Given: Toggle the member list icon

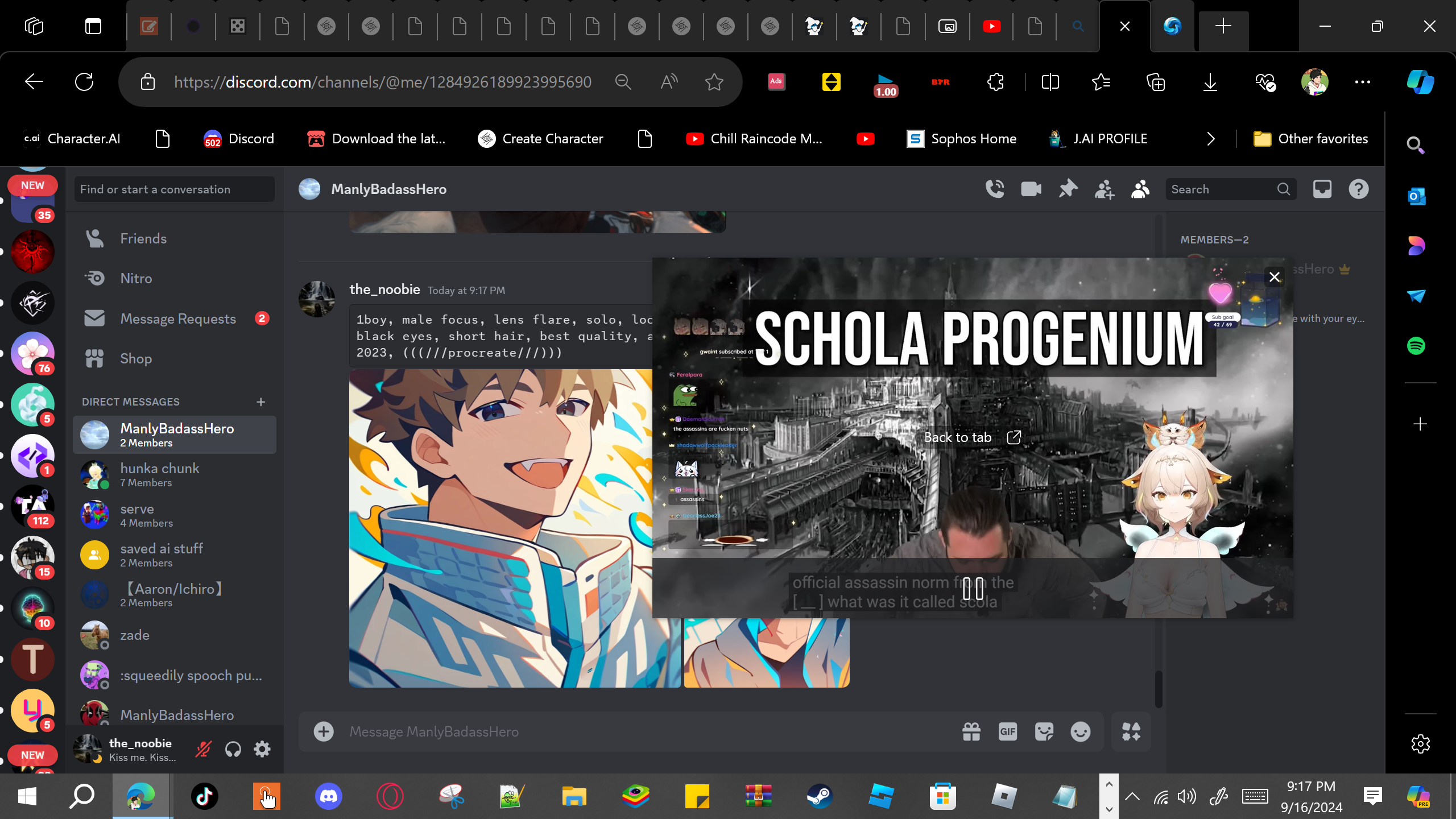Looking at the screenshot, I should [x=1140, y=189].
